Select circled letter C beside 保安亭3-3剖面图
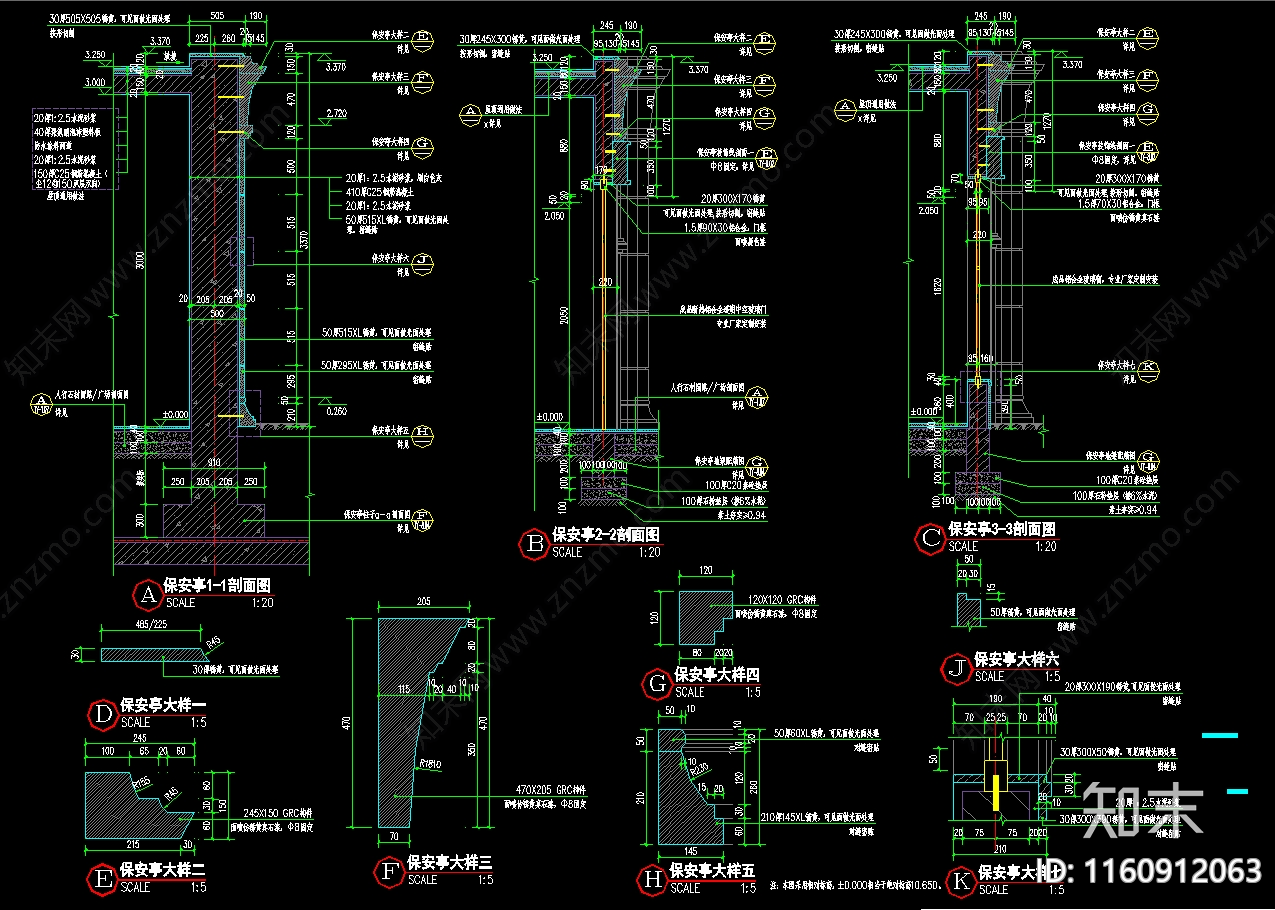The image size is (1275, 910). coord(931,539)
